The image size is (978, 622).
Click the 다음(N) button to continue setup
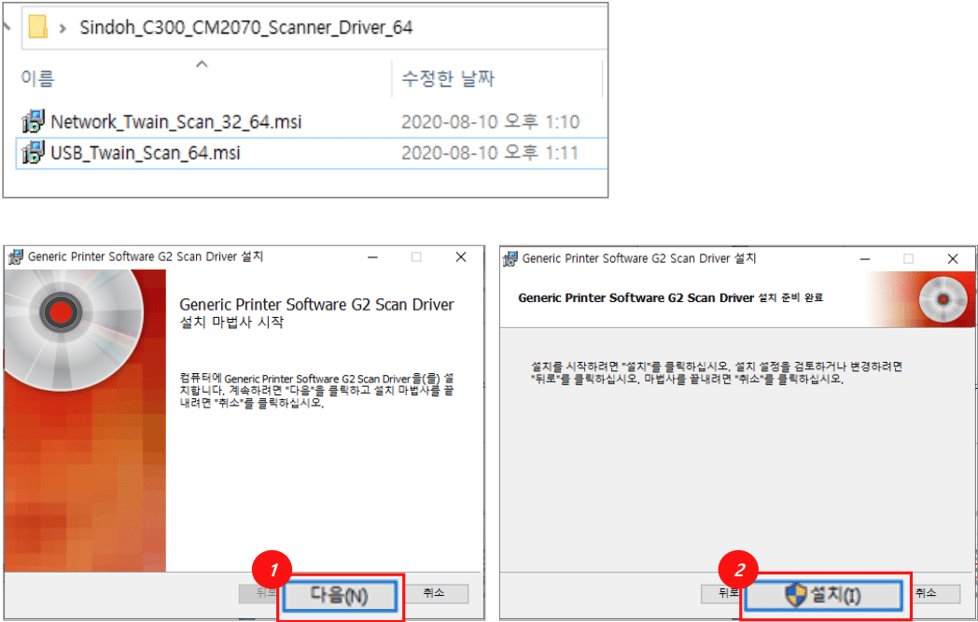point(342,593)
